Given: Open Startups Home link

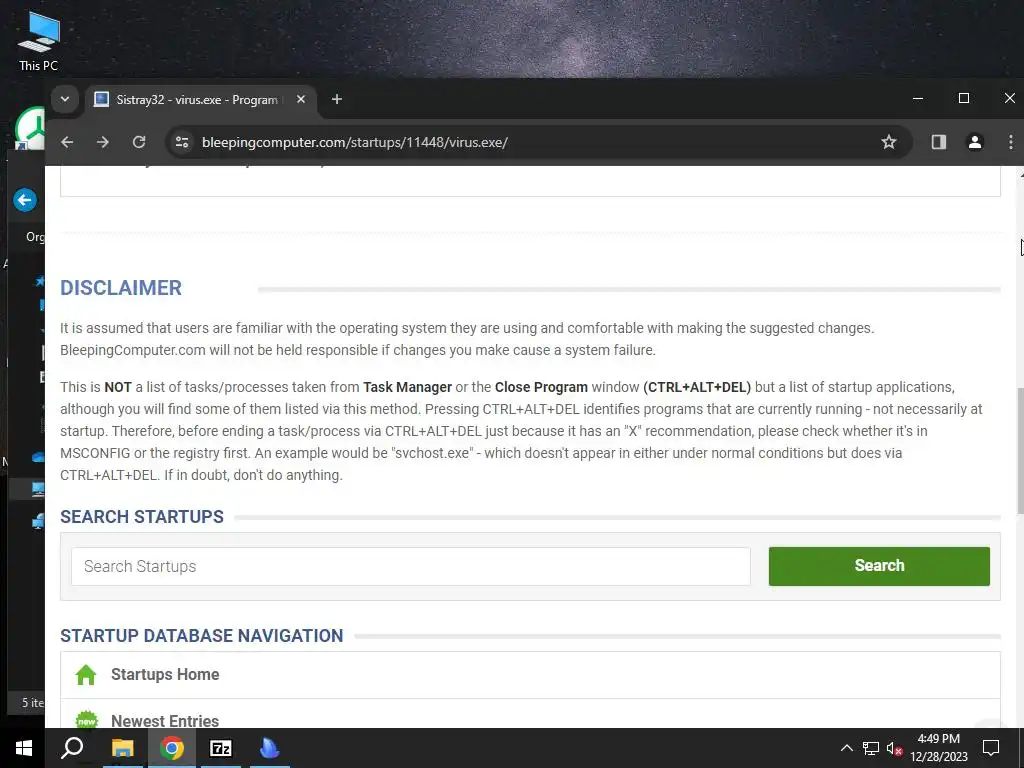Looking at the screenshot, I should 165,675.
